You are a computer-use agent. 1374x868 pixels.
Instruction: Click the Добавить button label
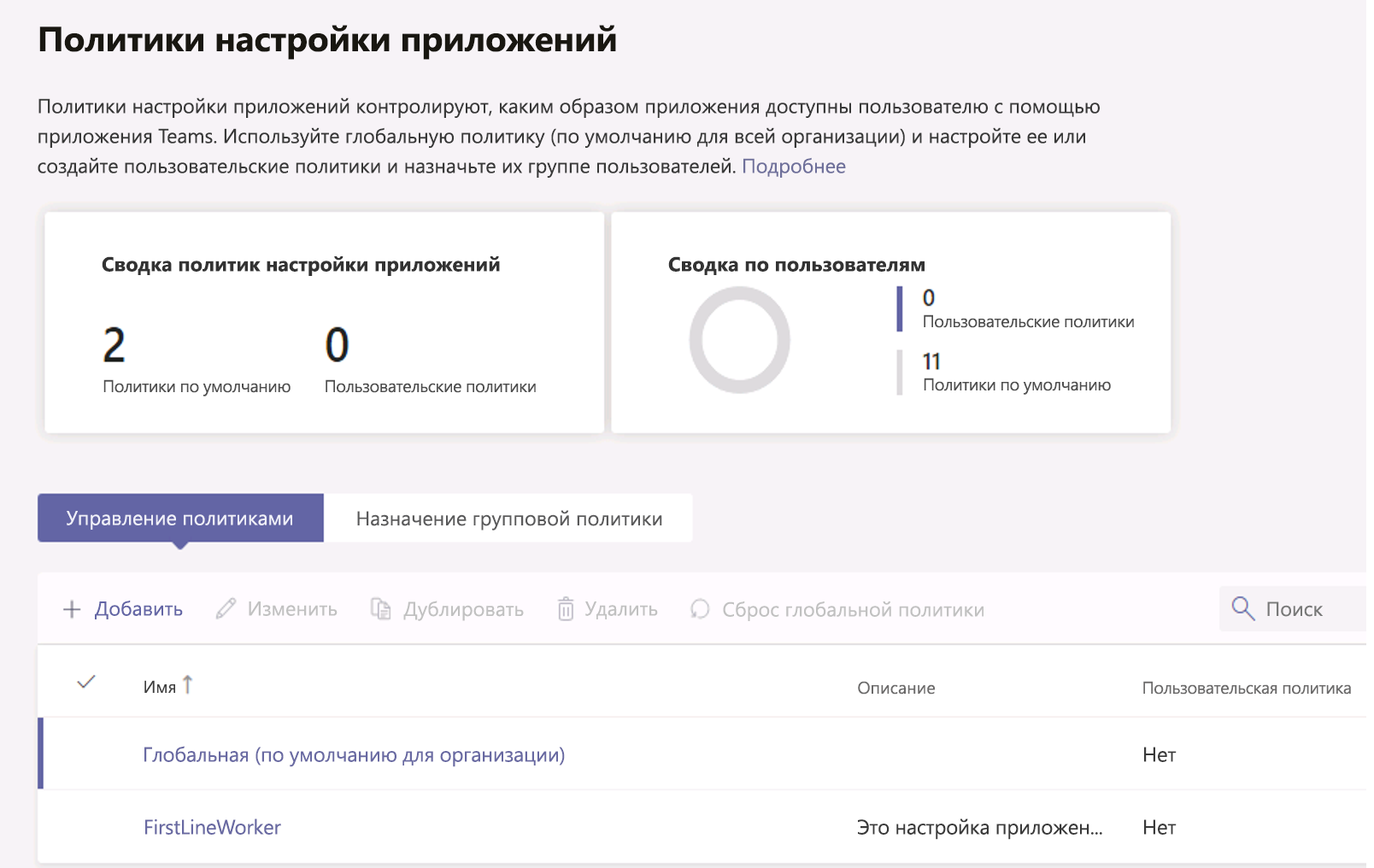(138, 609)
